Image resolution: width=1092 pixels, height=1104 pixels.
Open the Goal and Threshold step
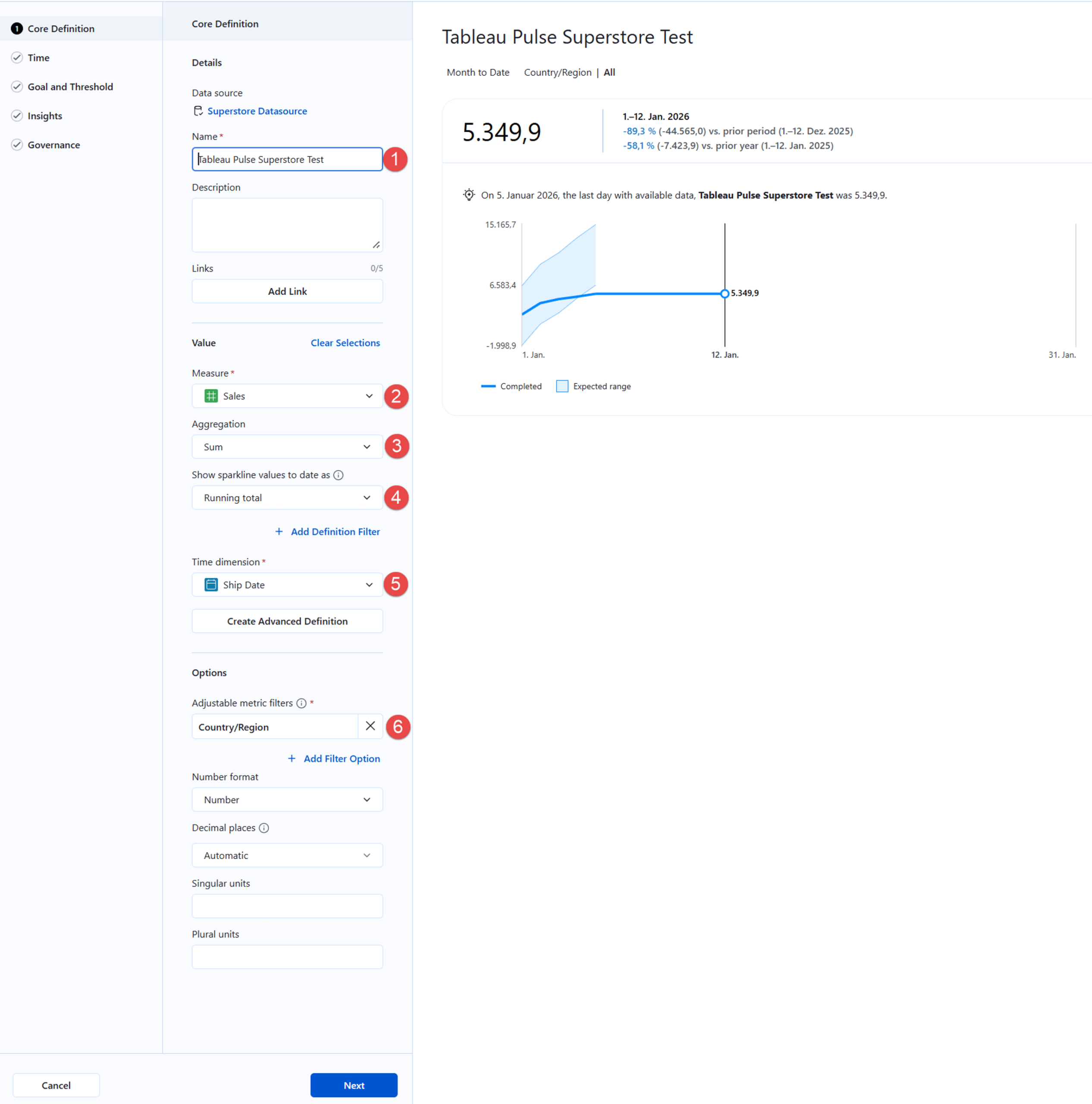tap(70, 87)
